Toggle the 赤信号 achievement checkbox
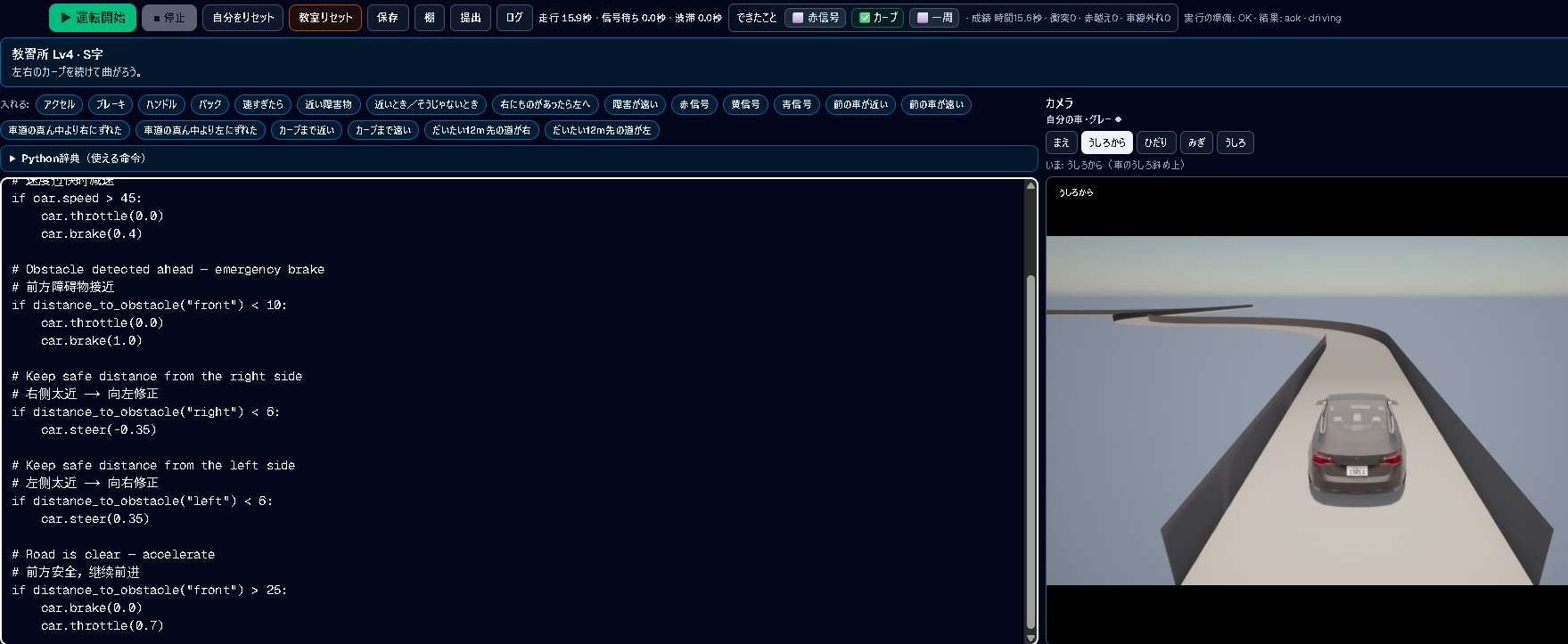The width and height of the screenshot is (1568, 644). coord(816,18)
